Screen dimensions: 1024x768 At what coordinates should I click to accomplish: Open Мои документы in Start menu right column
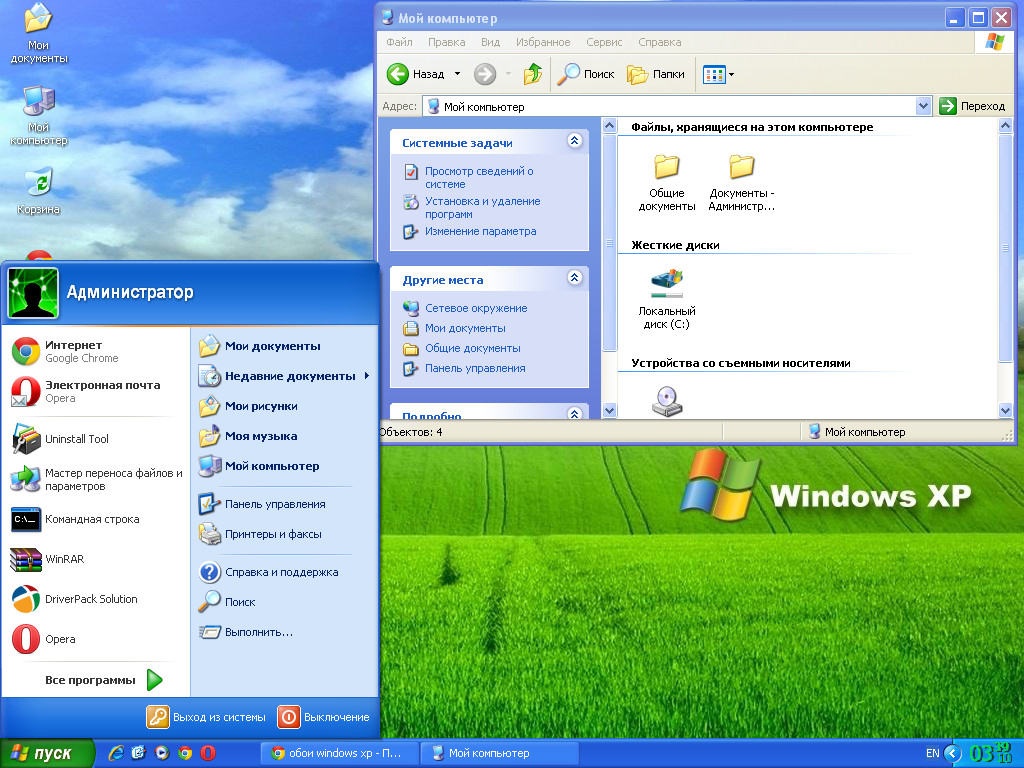pos(284,346)
